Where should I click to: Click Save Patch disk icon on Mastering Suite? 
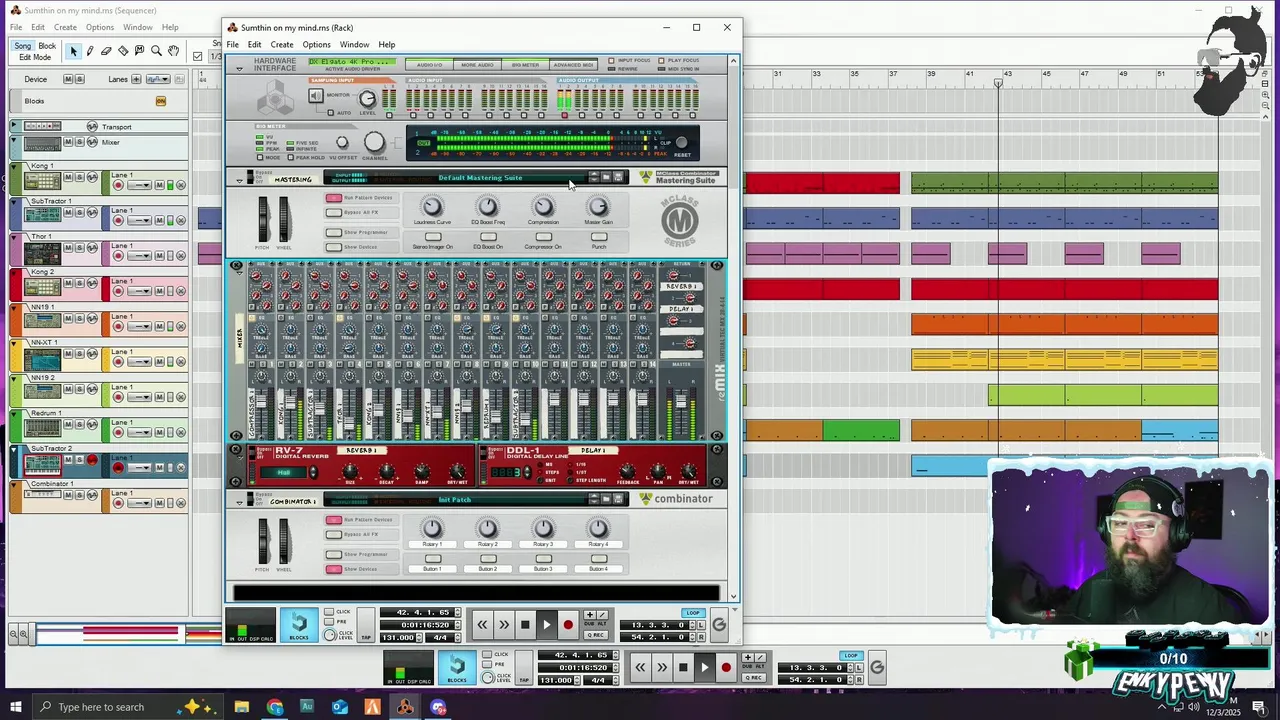pyautogui.click(x=618, y=177)
